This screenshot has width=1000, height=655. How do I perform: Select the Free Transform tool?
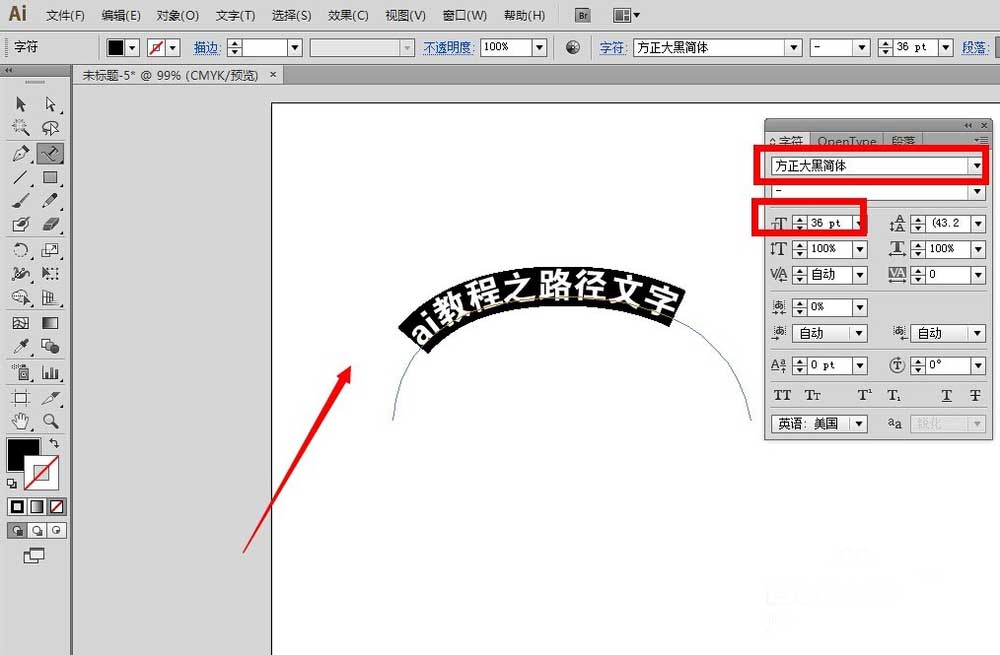click(x=50, y=274)
